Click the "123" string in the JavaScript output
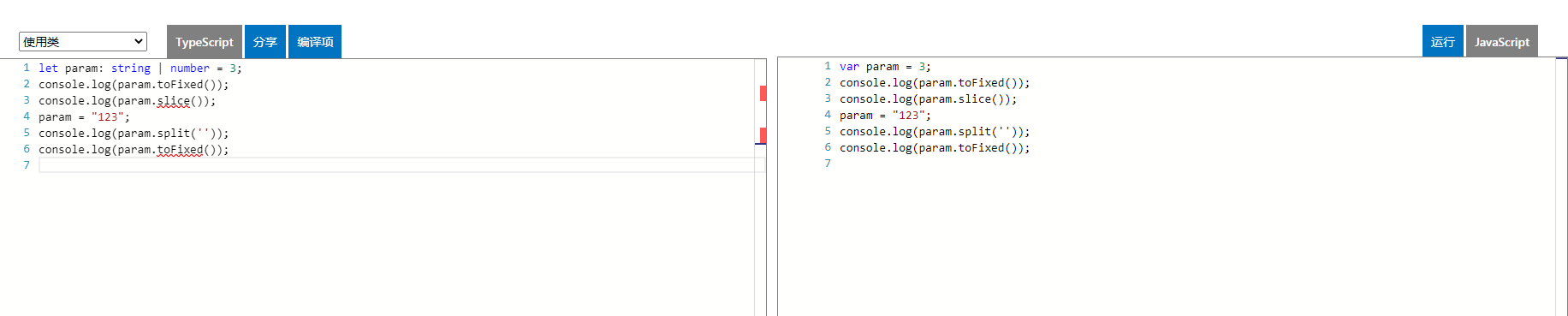This screenshot has width=1568, height=316. coord(909,116)
